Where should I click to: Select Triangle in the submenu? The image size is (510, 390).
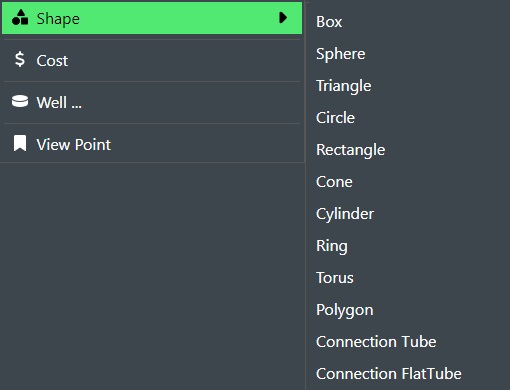click(344, 86)
